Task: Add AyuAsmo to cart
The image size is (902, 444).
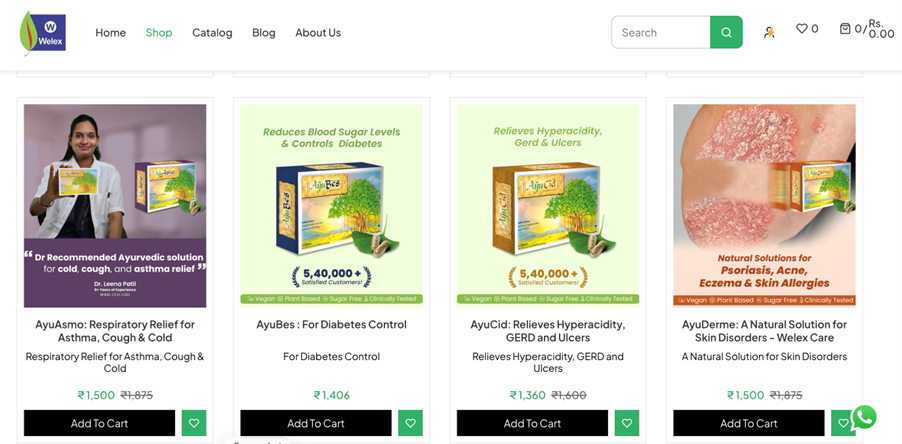Action: point(100,423)
